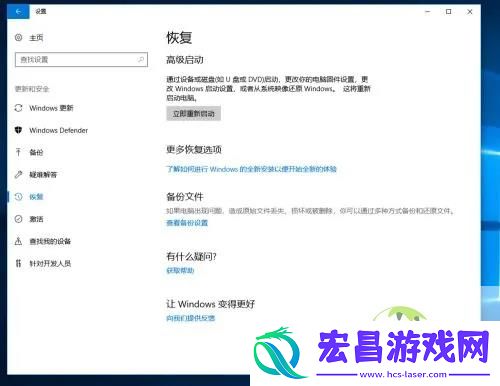Open Windows Defender settings
This screenshot has width=500, height=386.
point(59,130)
